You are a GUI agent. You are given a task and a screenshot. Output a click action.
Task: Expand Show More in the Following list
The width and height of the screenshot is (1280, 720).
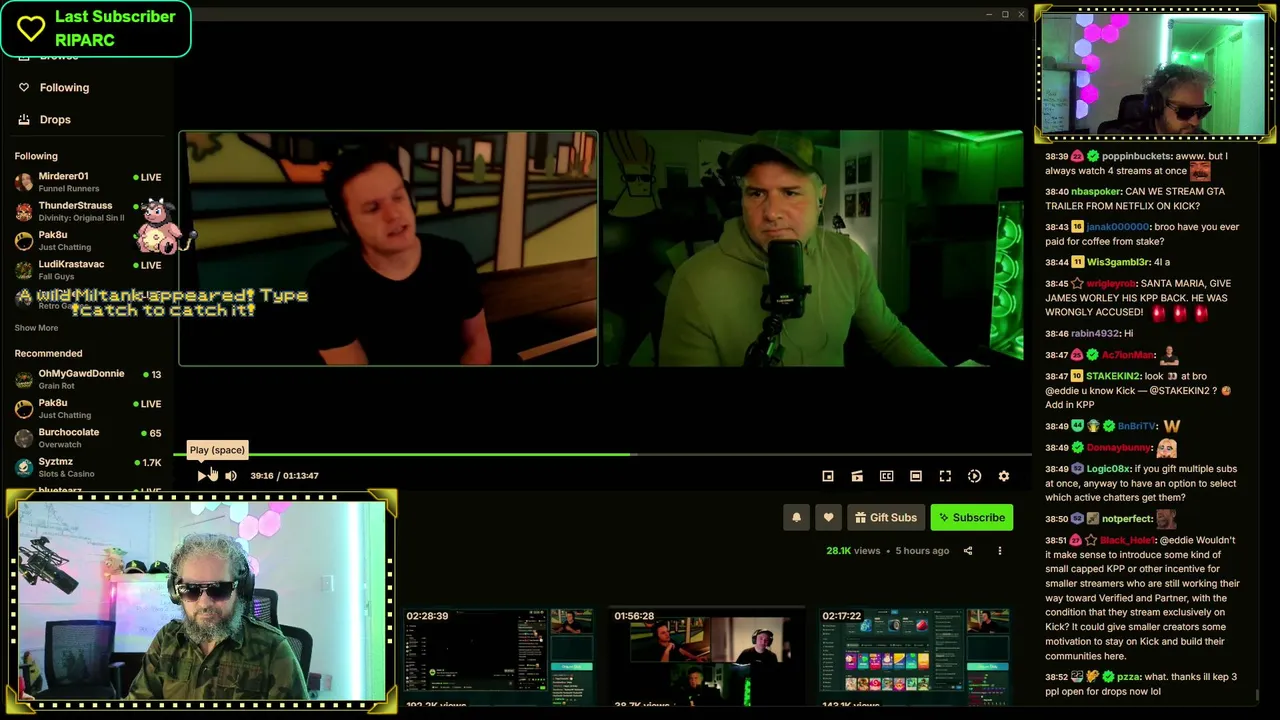36,328
